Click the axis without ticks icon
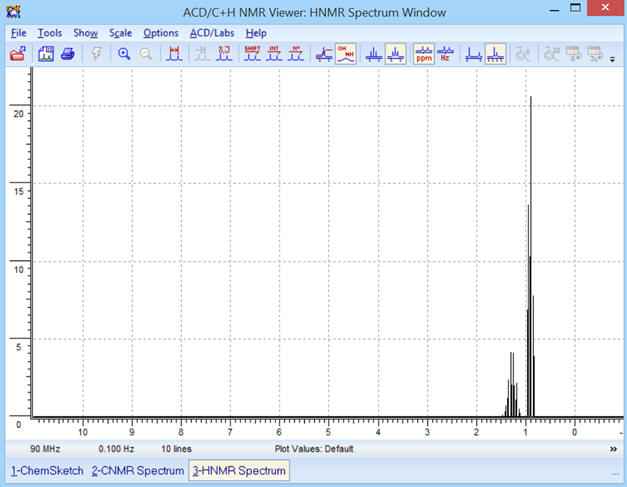Screen dimensions: 627x487 tap(474, 54)
